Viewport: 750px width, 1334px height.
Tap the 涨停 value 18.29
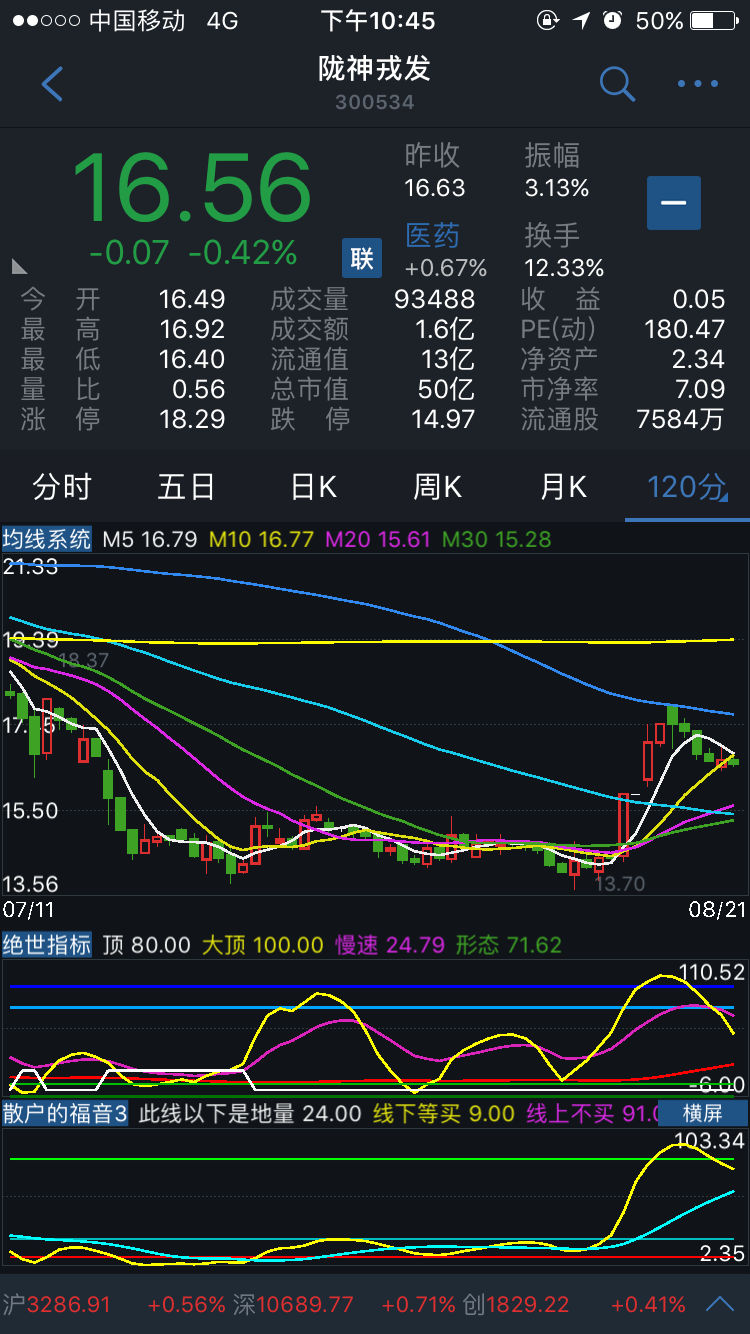click(192, 419)
